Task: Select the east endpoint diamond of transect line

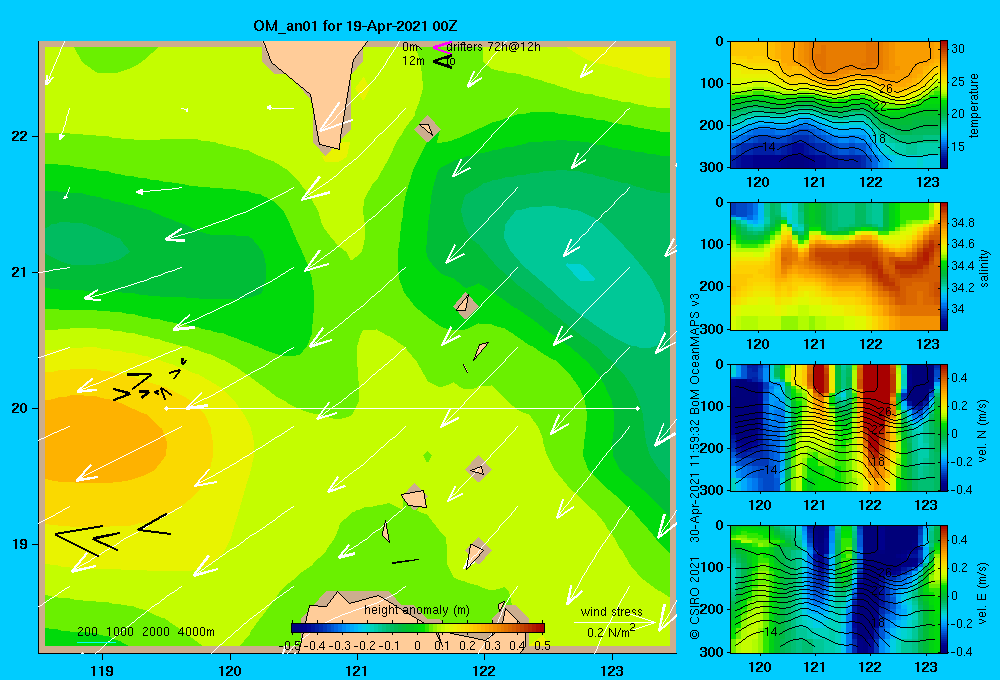Action: (x=638, y=408)
